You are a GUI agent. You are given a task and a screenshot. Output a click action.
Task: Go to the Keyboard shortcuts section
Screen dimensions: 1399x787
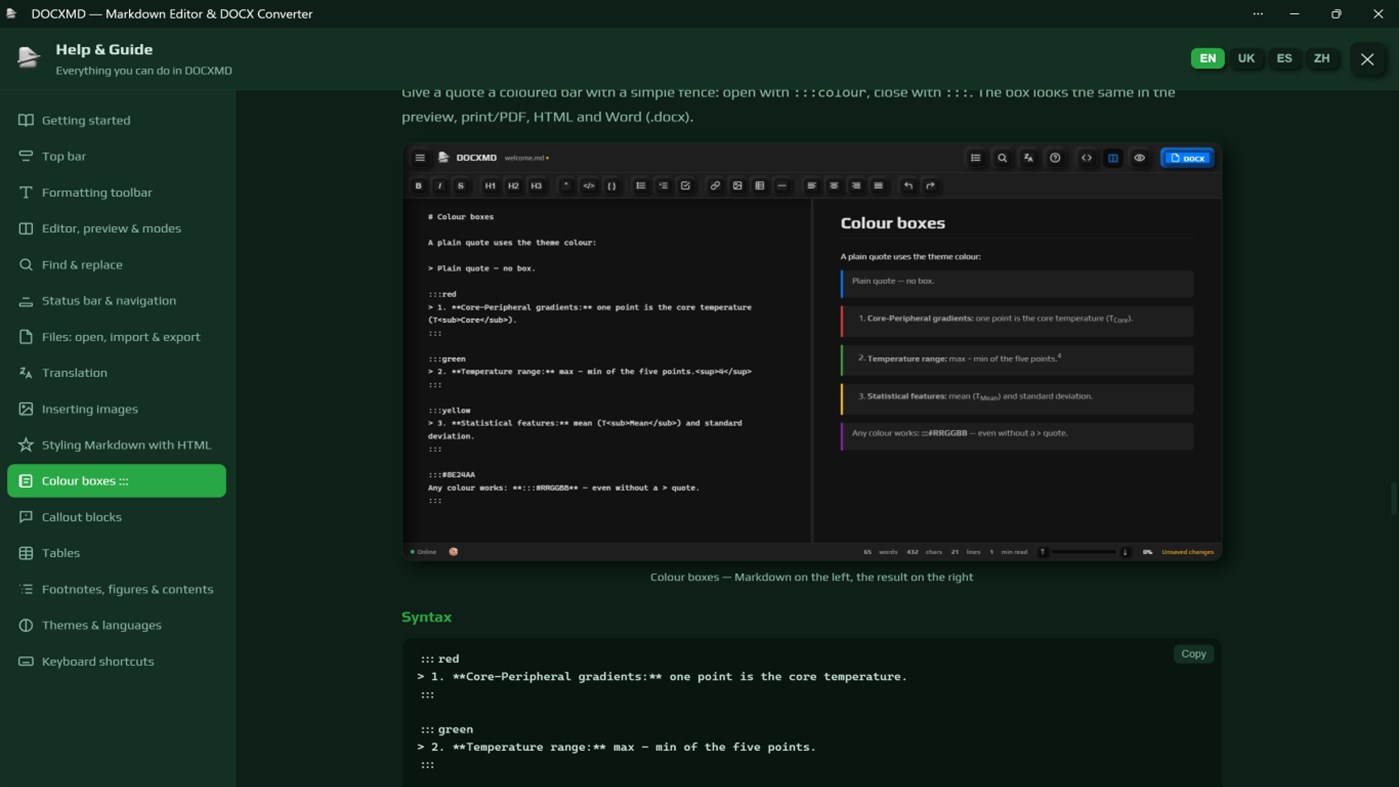(x=116, y=661)
